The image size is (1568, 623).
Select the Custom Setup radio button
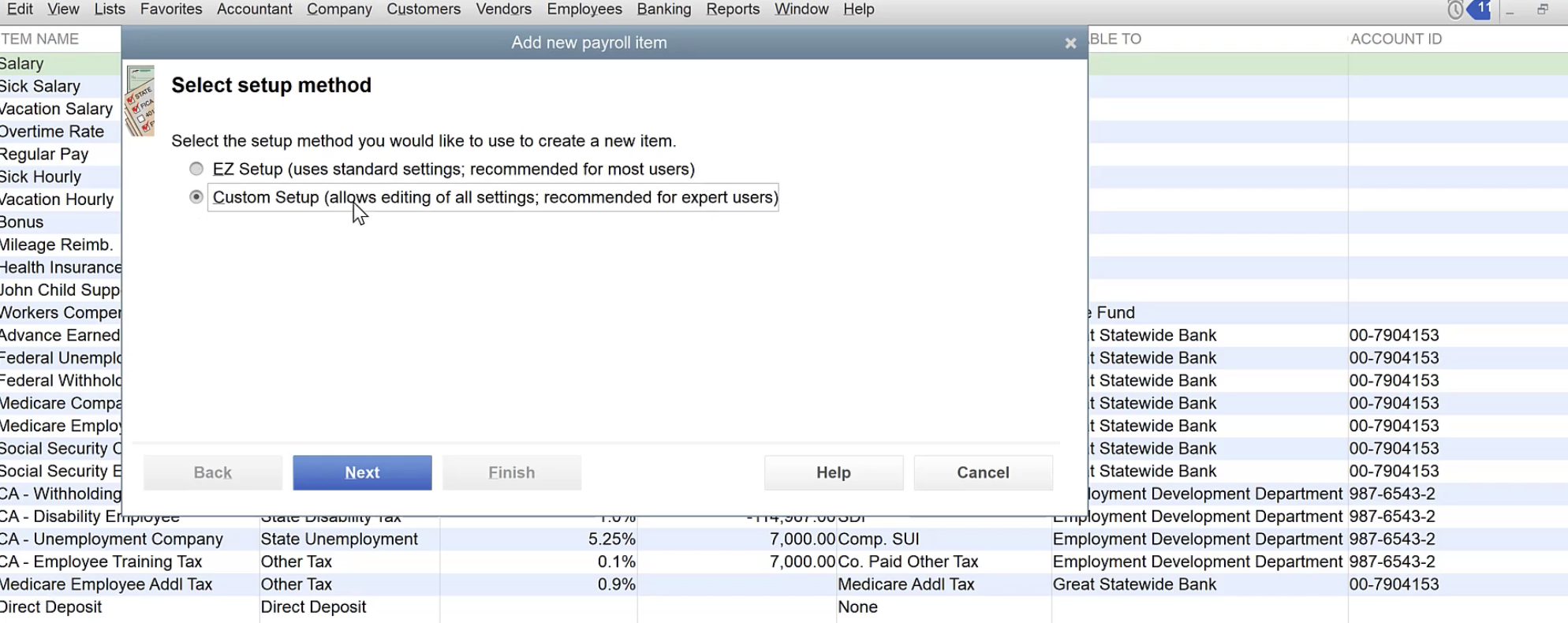click(x=196, y=197)
